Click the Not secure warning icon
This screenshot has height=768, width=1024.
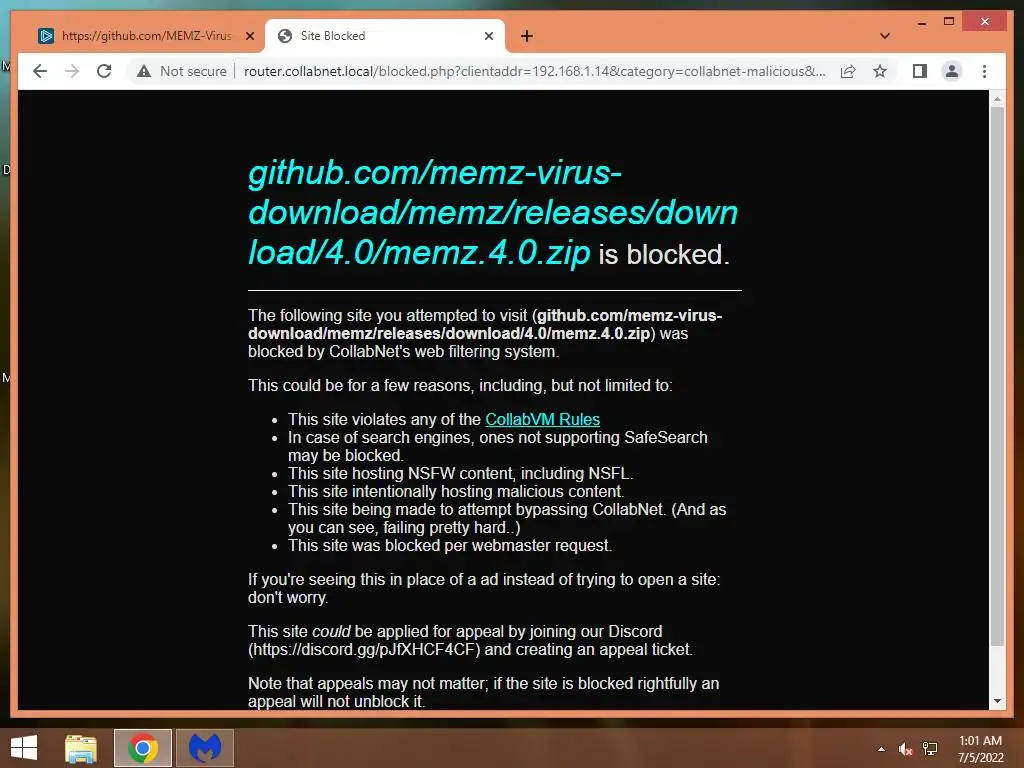tap(144, 71)
